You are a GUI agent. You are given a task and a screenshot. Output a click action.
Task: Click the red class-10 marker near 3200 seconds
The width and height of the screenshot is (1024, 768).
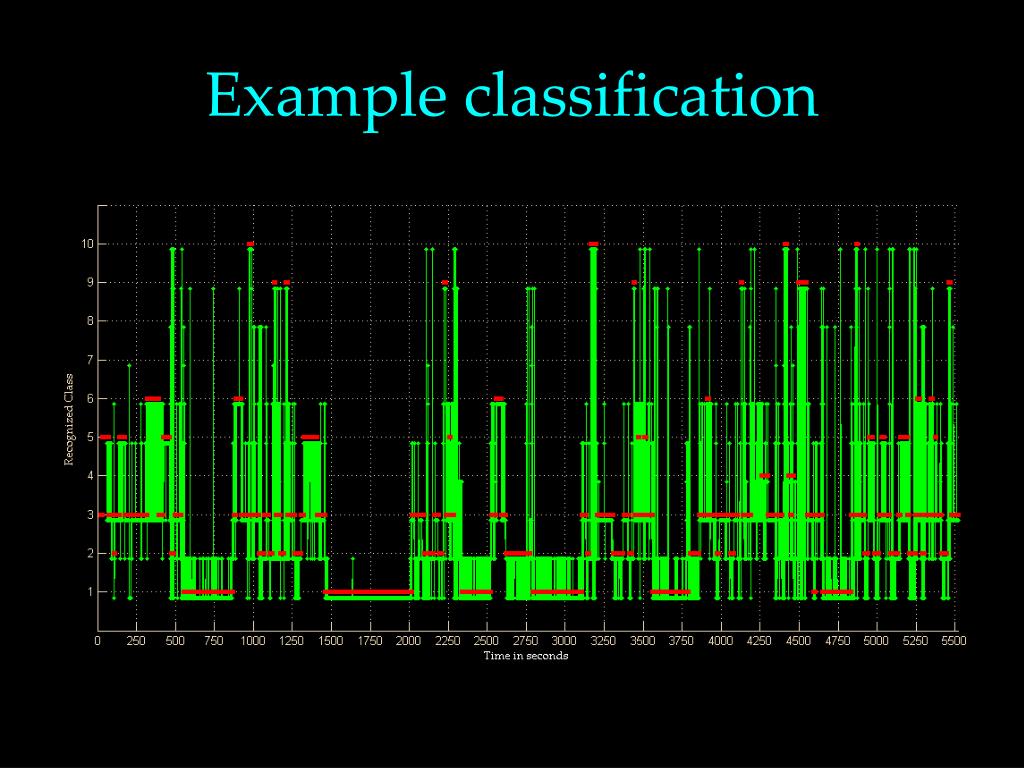pos(593,244)
